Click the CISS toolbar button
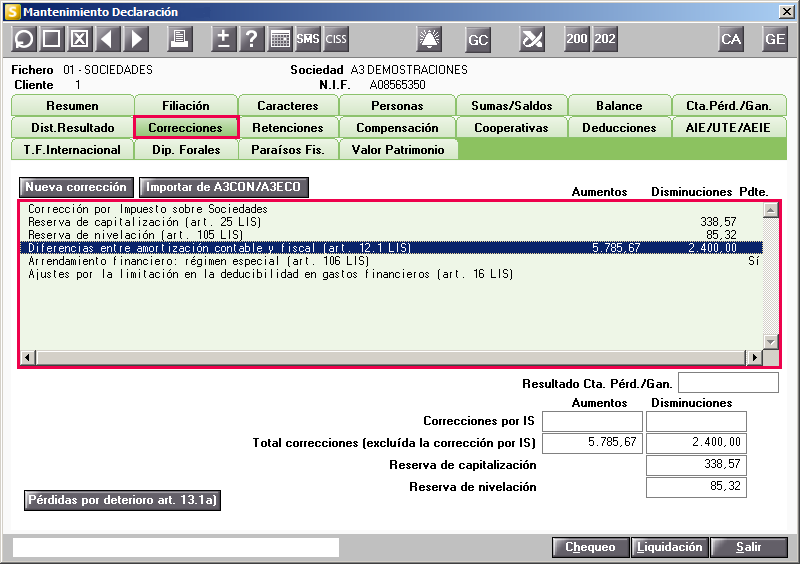Image resolution: width=800 pixels, height=564 pixels. click(x=336, y=39)
